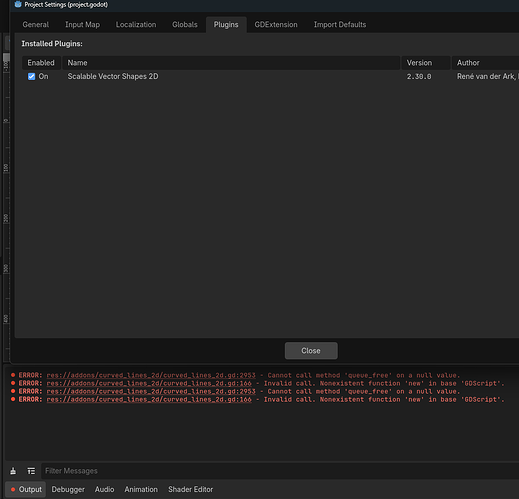Open the Output bottom panel
Viewport: 519px width, 499px height.
(x=26, y=489)
